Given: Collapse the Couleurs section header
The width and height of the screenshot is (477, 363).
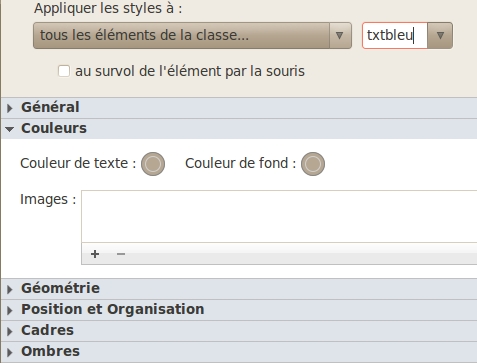Looking at the screenshot, I should point(239,129).
